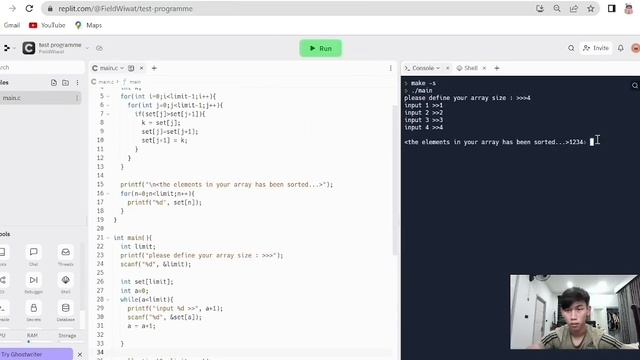Open the editor pane three-dot menu
640x360 pixels.
(x=390, y=68)
